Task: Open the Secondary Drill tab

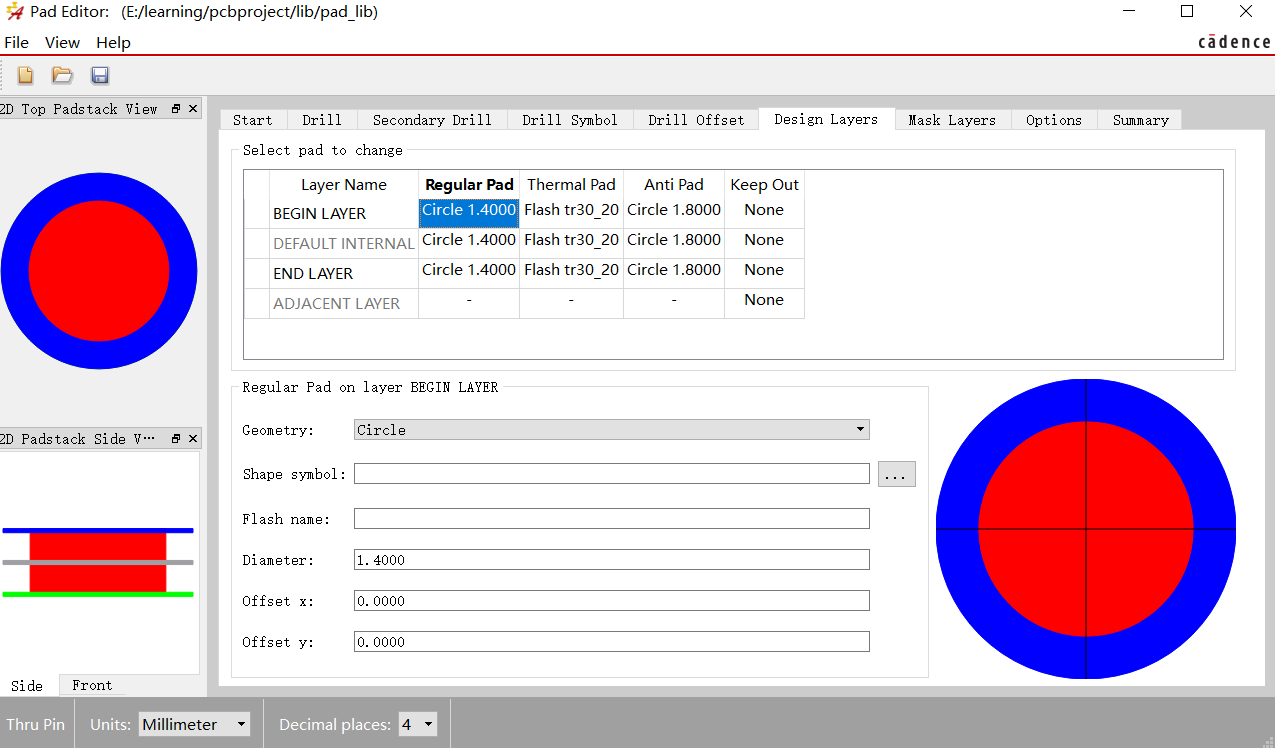Action: (x=432, y=120)
